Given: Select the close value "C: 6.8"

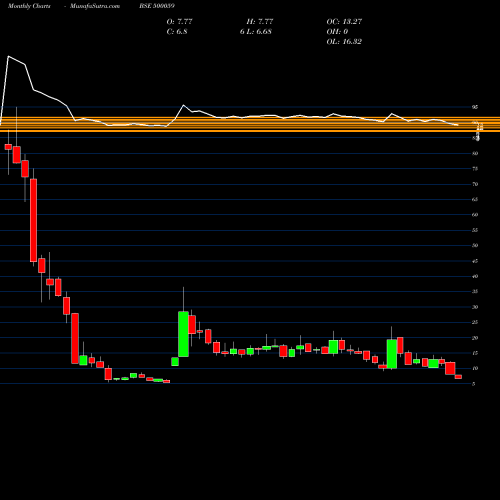Looking at the screenshot, I should [x=177, y=32].
